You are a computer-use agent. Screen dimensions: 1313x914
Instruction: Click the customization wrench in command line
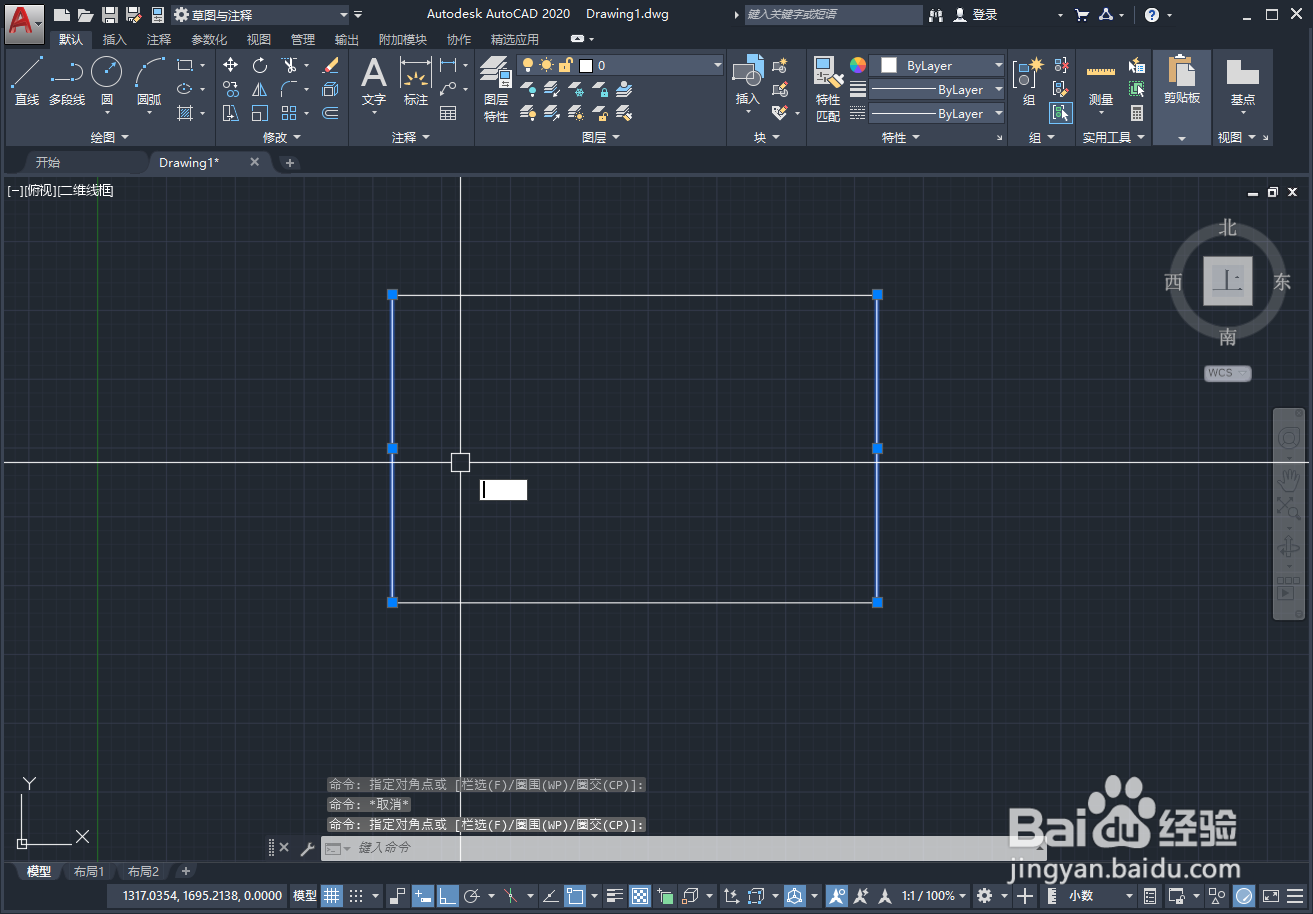pyautogui.click(x=307, y=848)
